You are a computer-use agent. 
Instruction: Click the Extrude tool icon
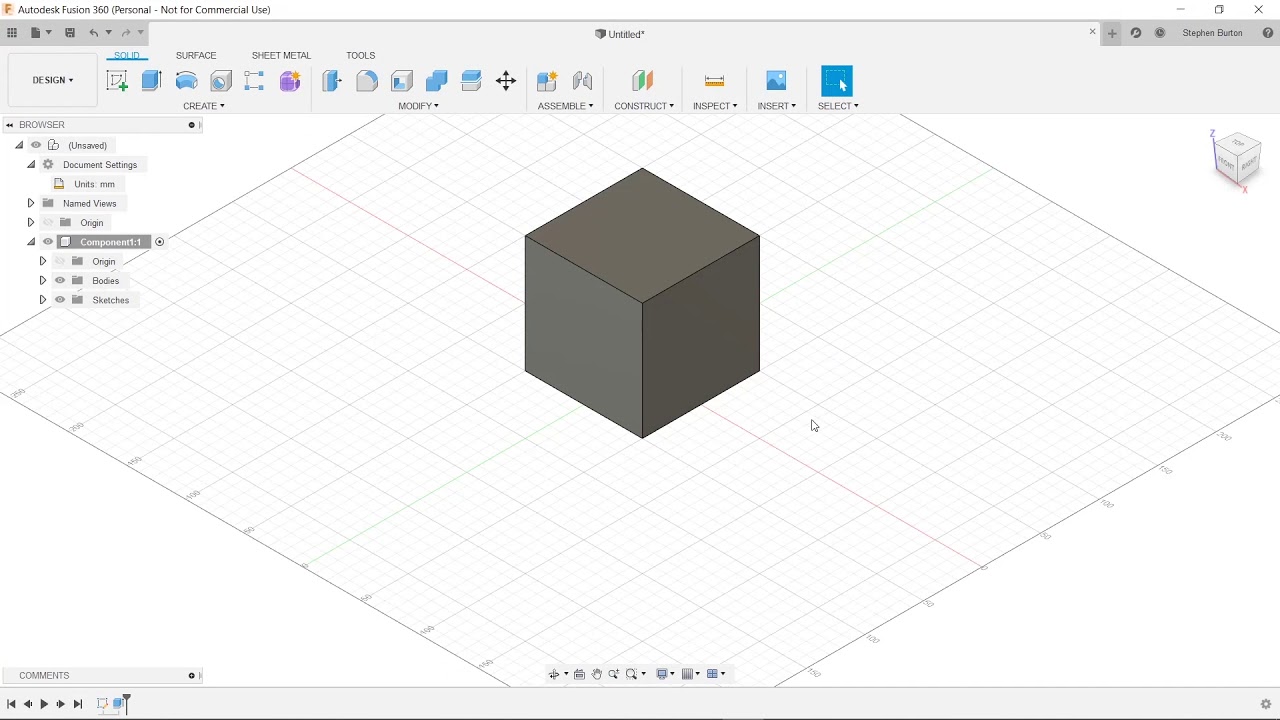tap(151, 81)
